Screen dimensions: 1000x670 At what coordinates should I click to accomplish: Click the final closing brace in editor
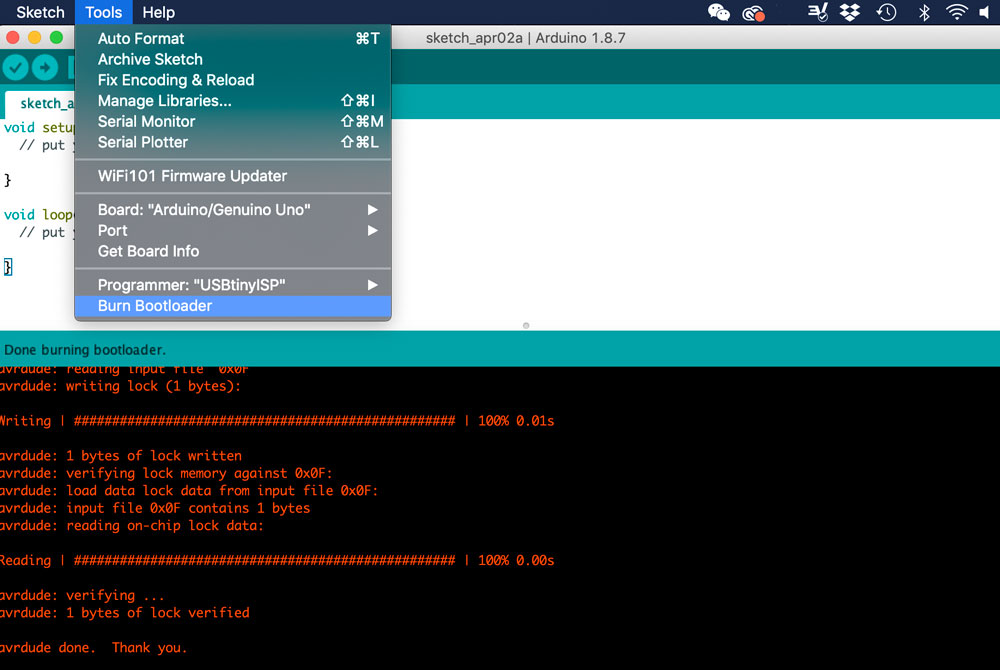tap(8, 266)
